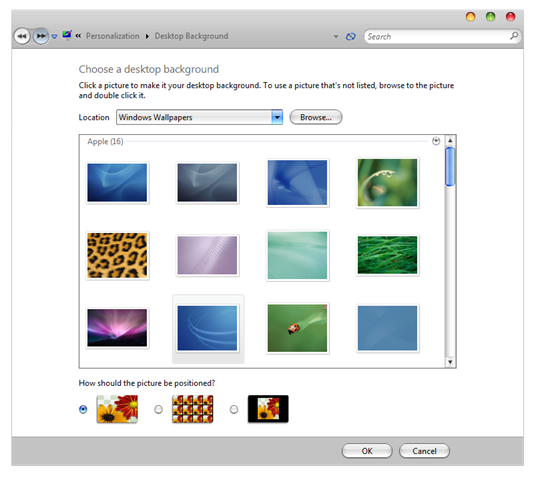The image size is (538, 480).
Task: Open the address bar history dropdown arrow
Action: click(336, 36)
